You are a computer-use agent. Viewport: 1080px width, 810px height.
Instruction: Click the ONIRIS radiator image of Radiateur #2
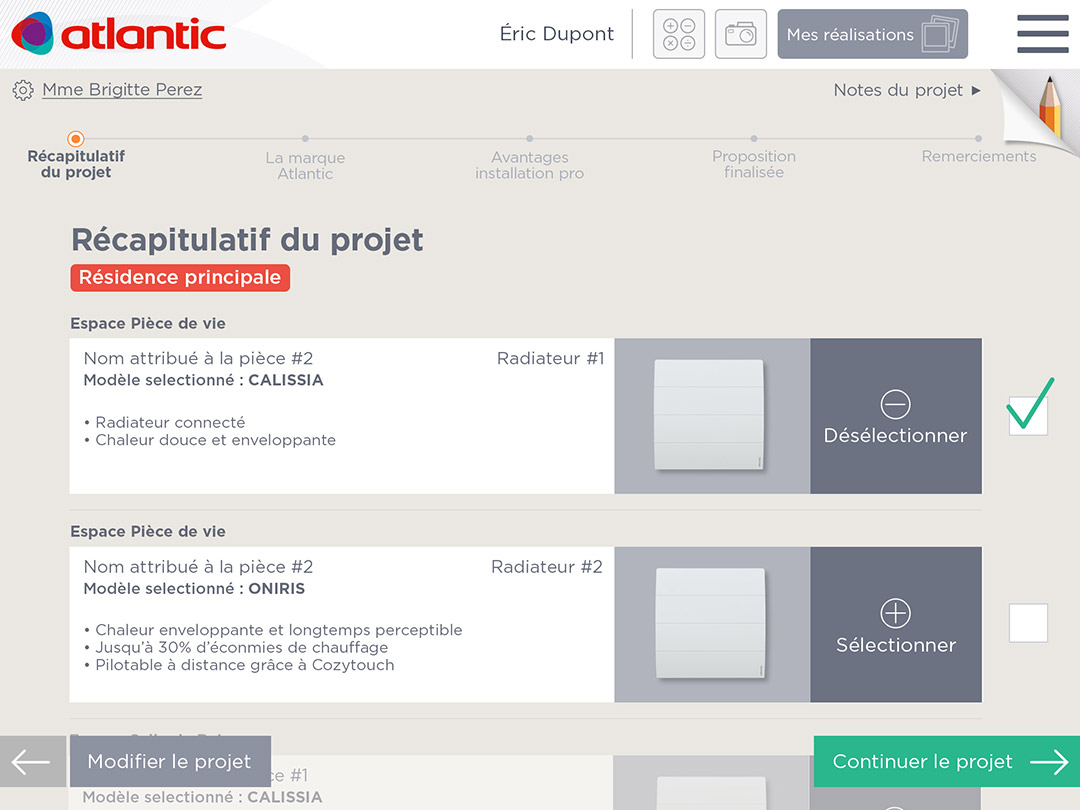point(712,625)
